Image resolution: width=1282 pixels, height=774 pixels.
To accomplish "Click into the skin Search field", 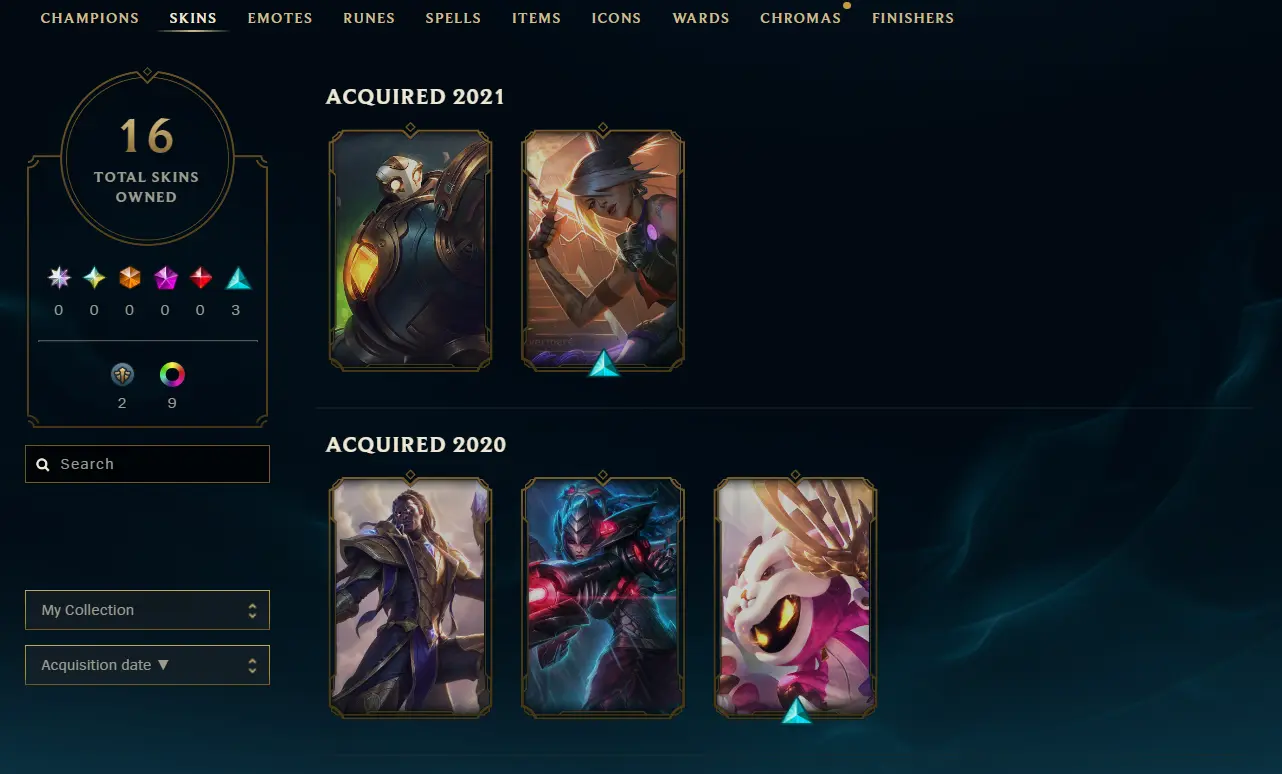I will (147, 464).
